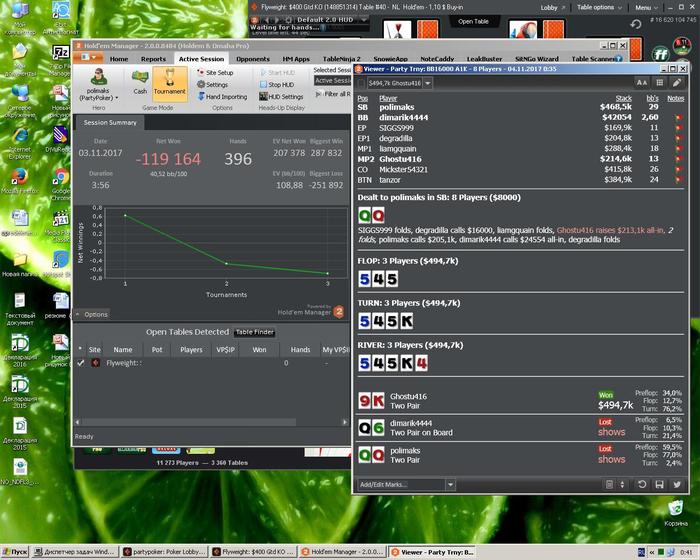Image resolution: width=700 pixels, height=560 pixels.
Task: Toggle checkbox beside hand selector in Viewer
Action: tap(362, 83)
